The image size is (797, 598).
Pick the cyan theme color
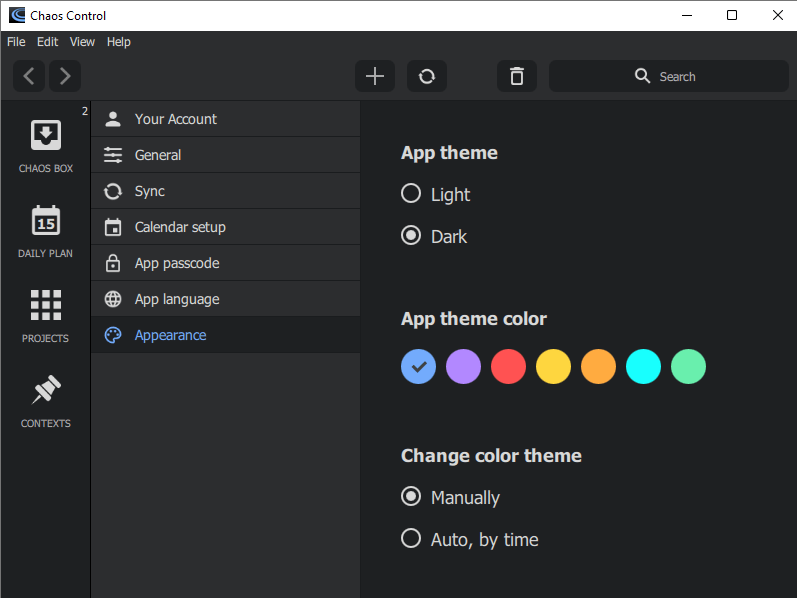click(x=643, y=366)
